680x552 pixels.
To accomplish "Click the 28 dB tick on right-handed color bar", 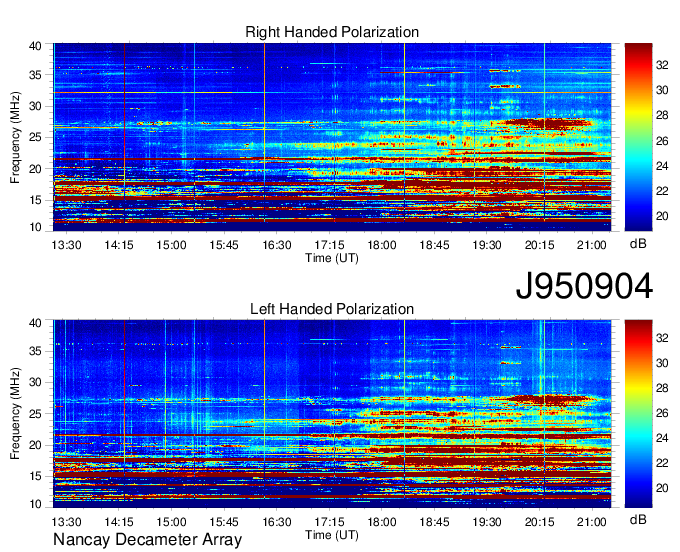I will [662, 115].
